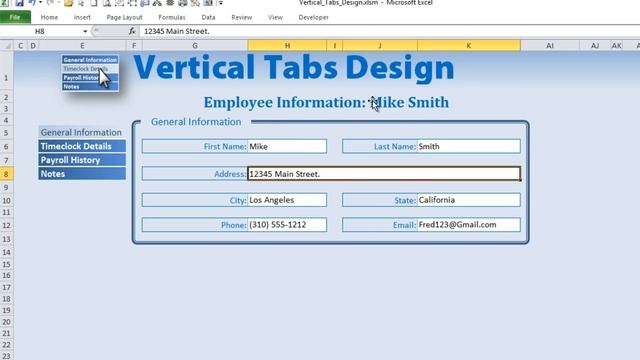This screenshot has height=360, width=640.
Task: Click the Phone field with (310) 555-1212
Action: 287,225
